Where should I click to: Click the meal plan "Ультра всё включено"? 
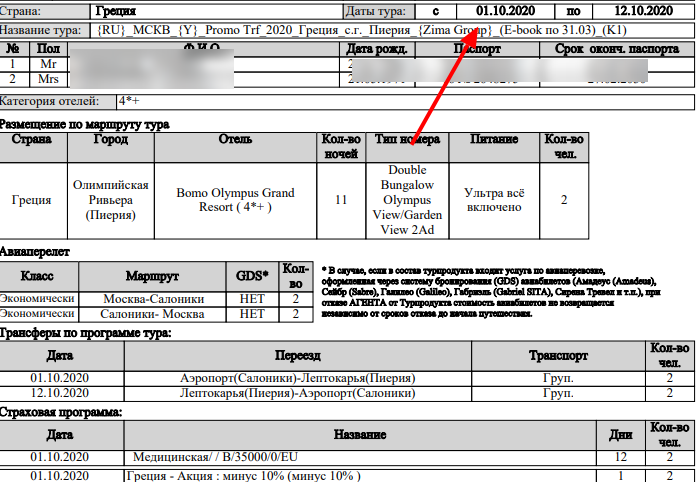click(494, 200)
